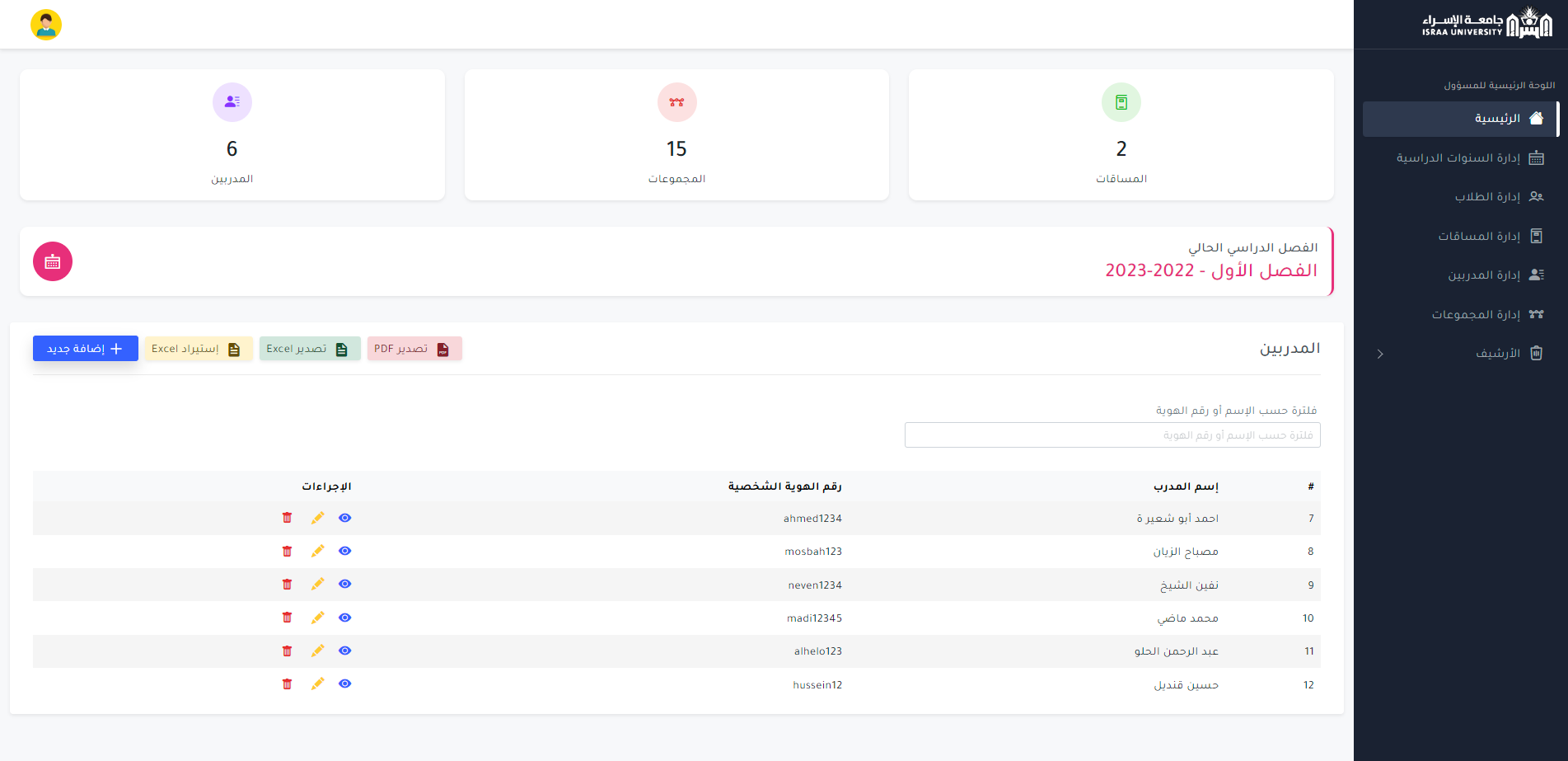Click the تصدير PDF export button

tap(414, 349)
